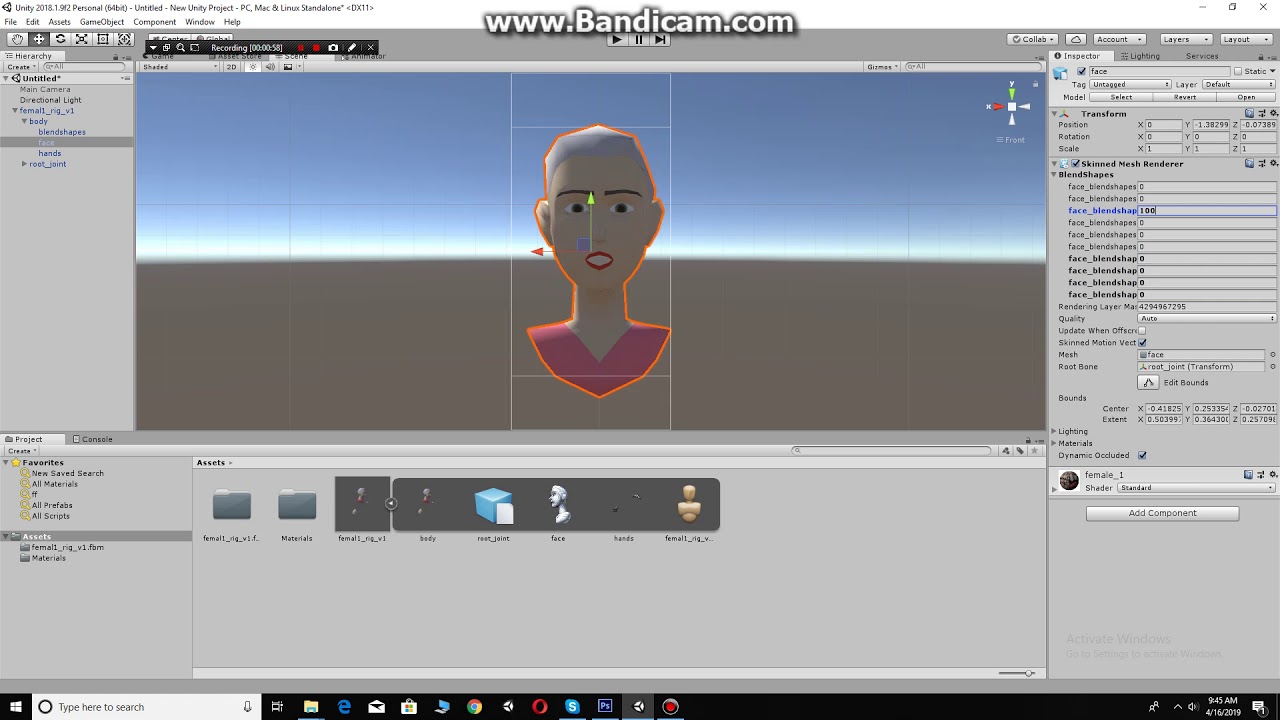Switch to the Console tab
Image resolution: width=1280 pixels, height=720 pixels.
[x=91, y=439]
